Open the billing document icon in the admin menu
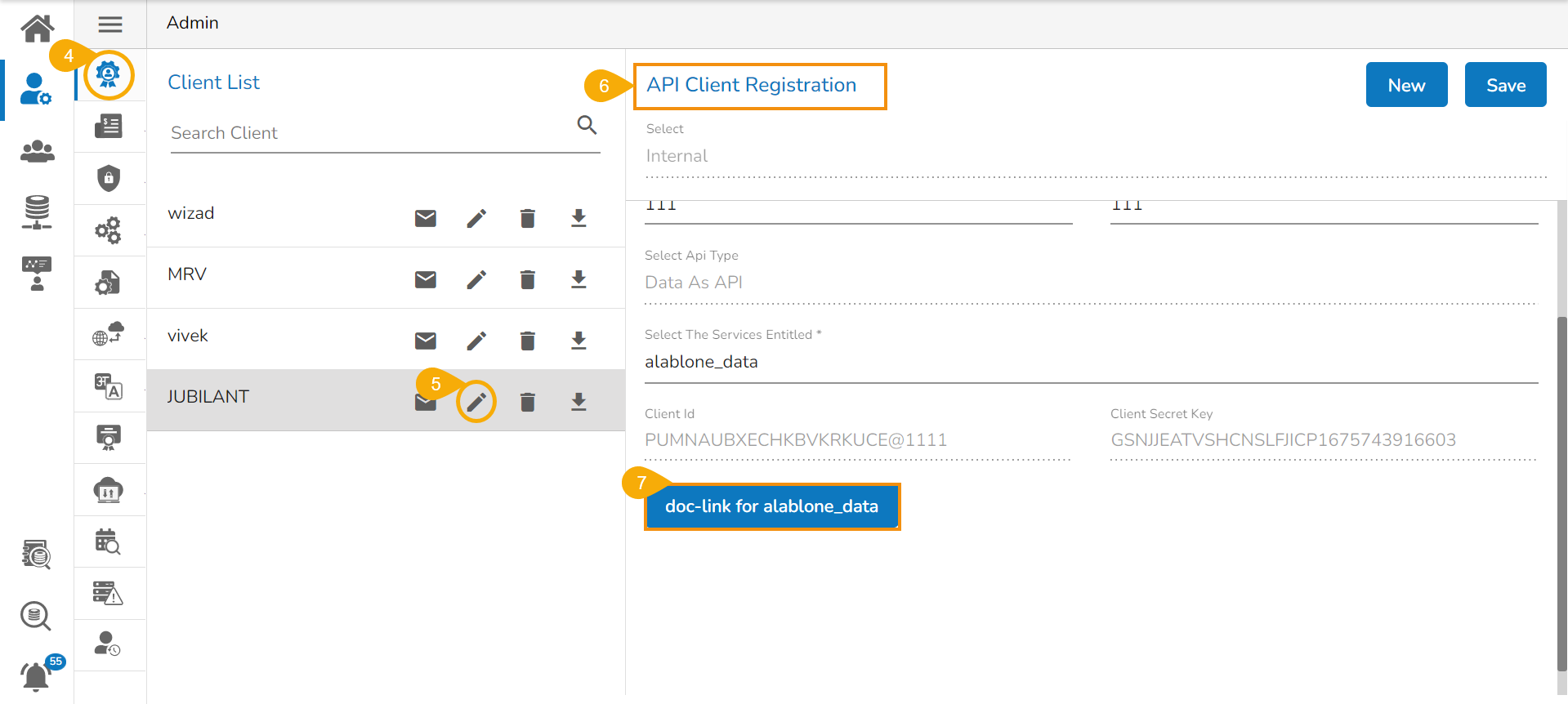 (109, 126)
